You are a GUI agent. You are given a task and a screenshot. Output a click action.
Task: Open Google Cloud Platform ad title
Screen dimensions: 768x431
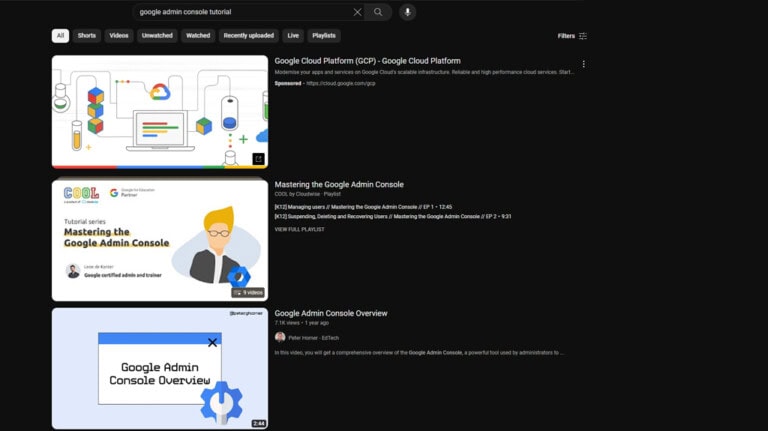367,61
